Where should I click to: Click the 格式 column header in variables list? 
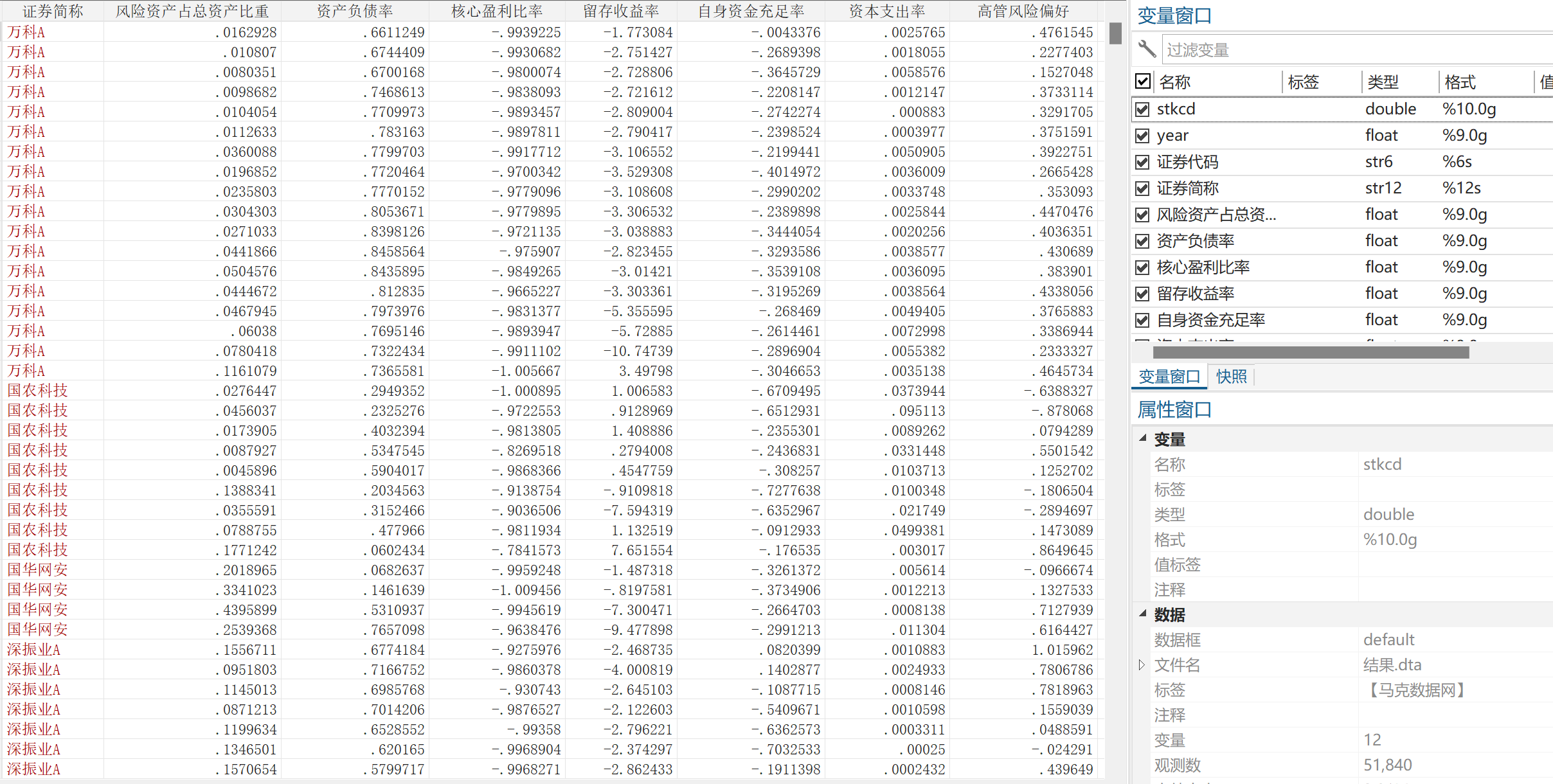(x=1460, y=82)
